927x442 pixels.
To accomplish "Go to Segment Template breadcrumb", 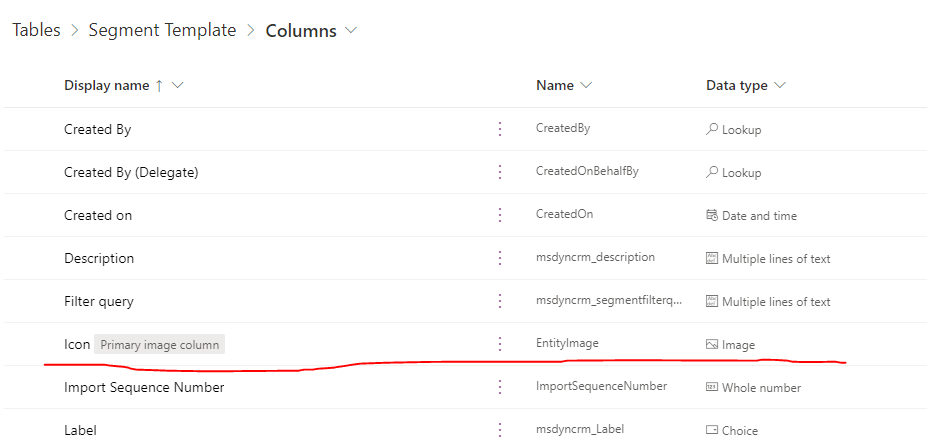I will [x=163, y=30].
